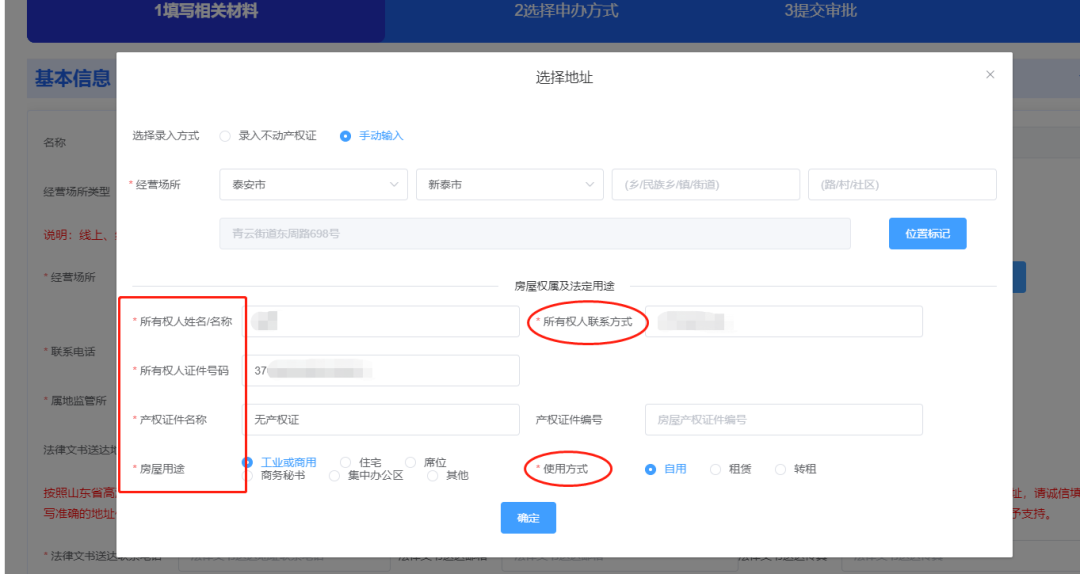The width and height of the screenshot is (1080, 574).
Task: Select 商务秘书 house usage radio
Action: tap(247, 475)
